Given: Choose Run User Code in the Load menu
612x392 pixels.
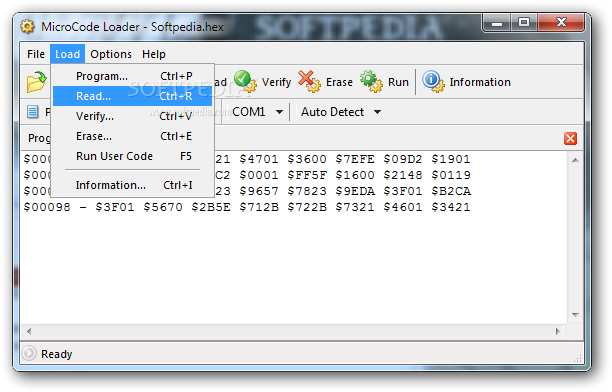Looking at the screenshot, I should tap(133, 156).
